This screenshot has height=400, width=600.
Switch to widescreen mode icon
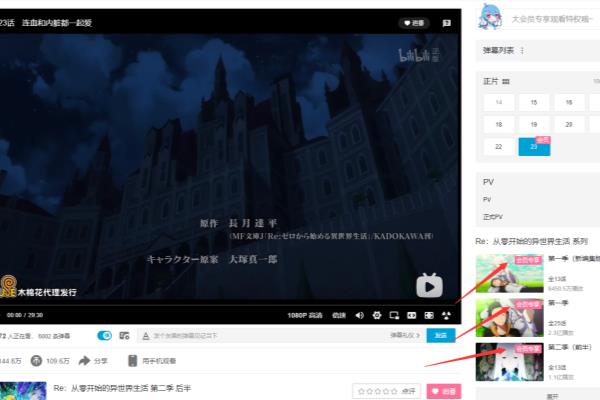[411, 315]
